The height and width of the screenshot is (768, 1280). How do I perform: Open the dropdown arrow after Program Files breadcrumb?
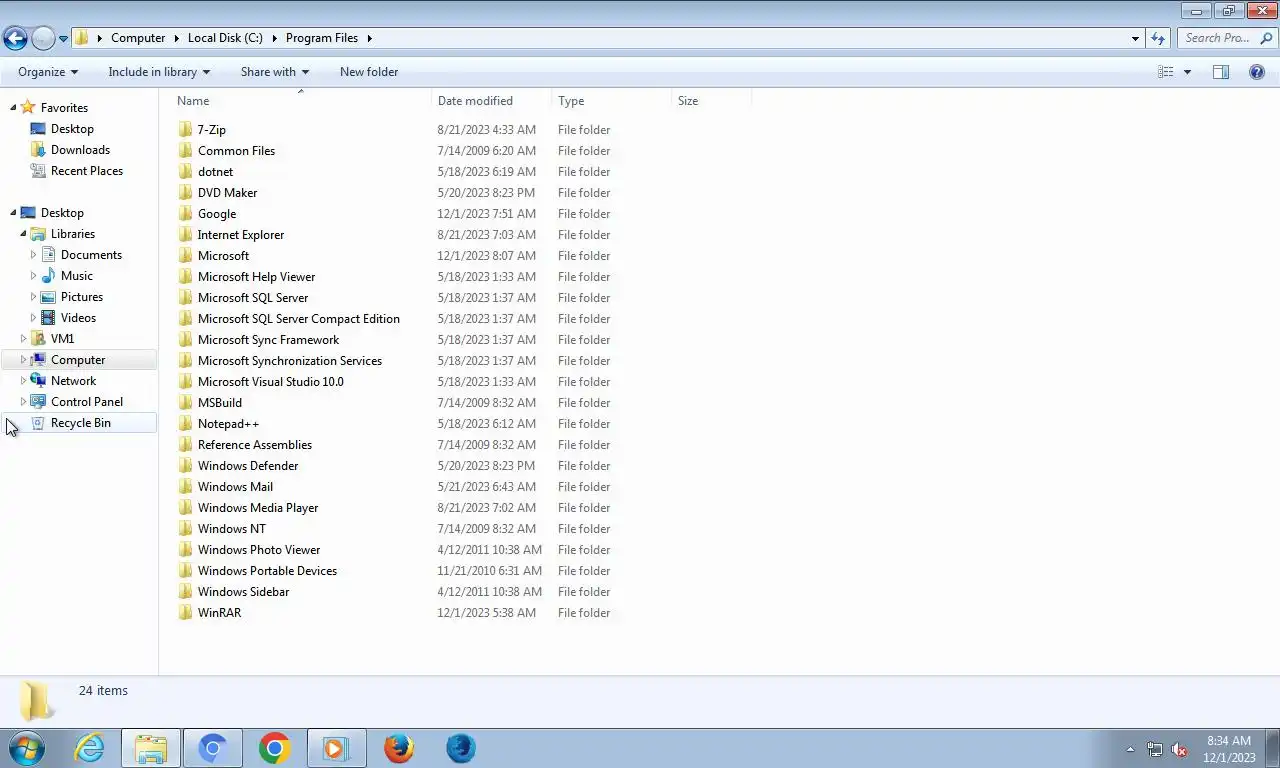point(369,38)
